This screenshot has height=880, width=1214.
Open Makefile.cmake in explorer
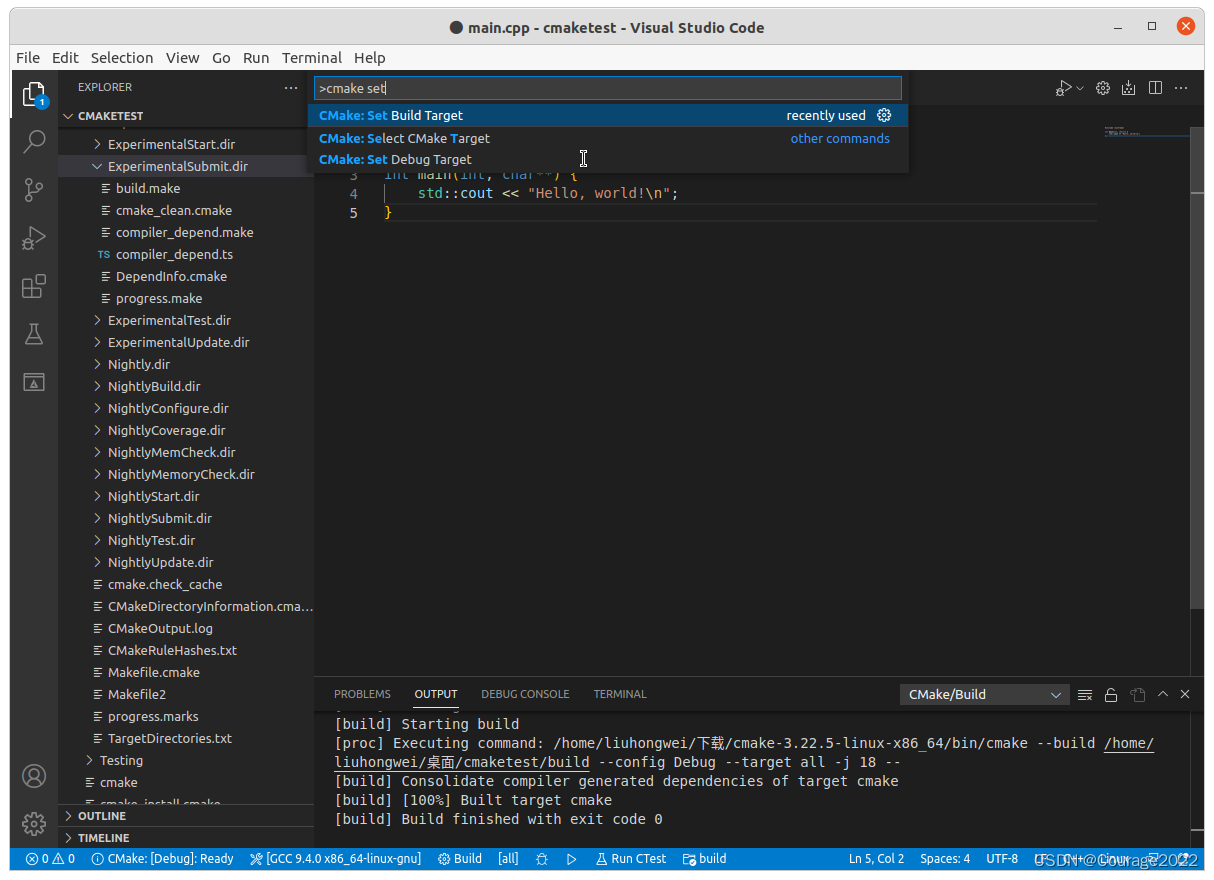point(186,672)
